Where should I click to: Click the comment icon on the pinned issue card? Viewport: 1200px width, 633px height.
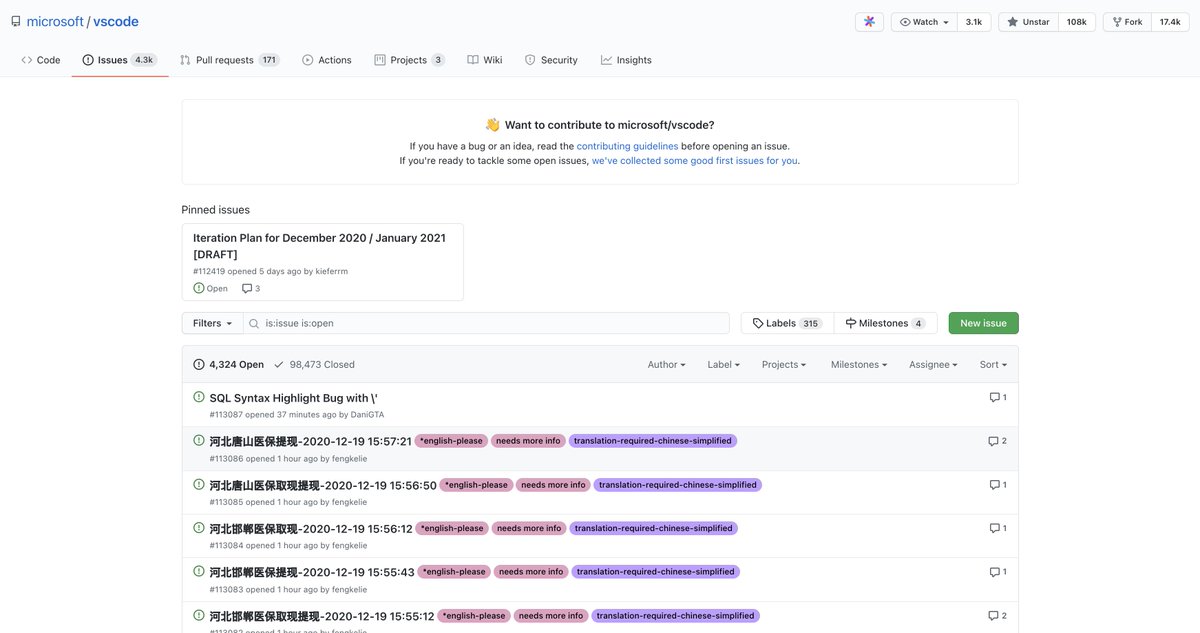[x=247, y=289]
